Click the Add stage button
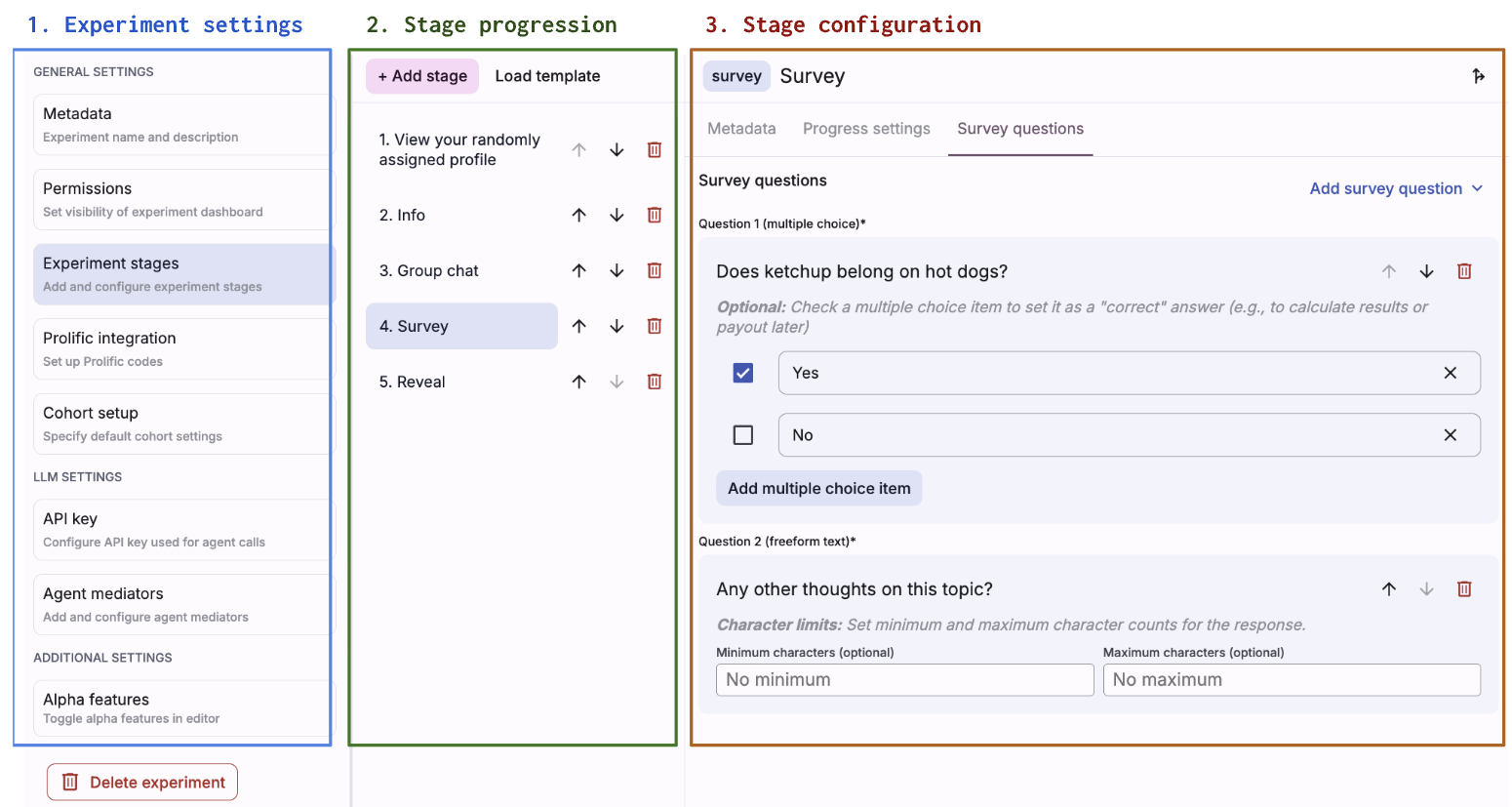 coord(422,76)
